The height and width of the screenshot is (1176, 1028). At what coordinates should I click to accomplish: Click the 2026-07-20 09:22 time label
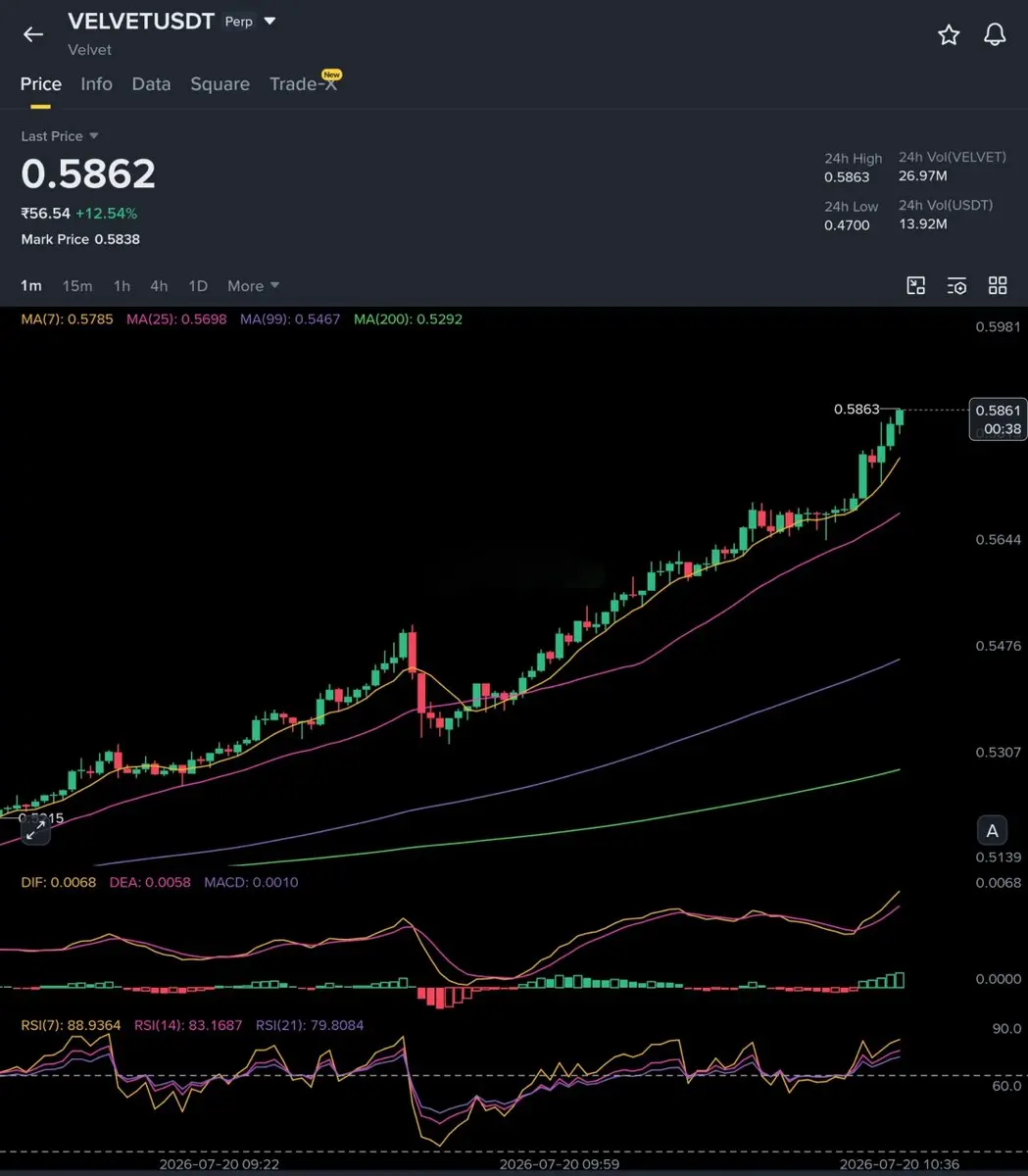(219, 1164)
